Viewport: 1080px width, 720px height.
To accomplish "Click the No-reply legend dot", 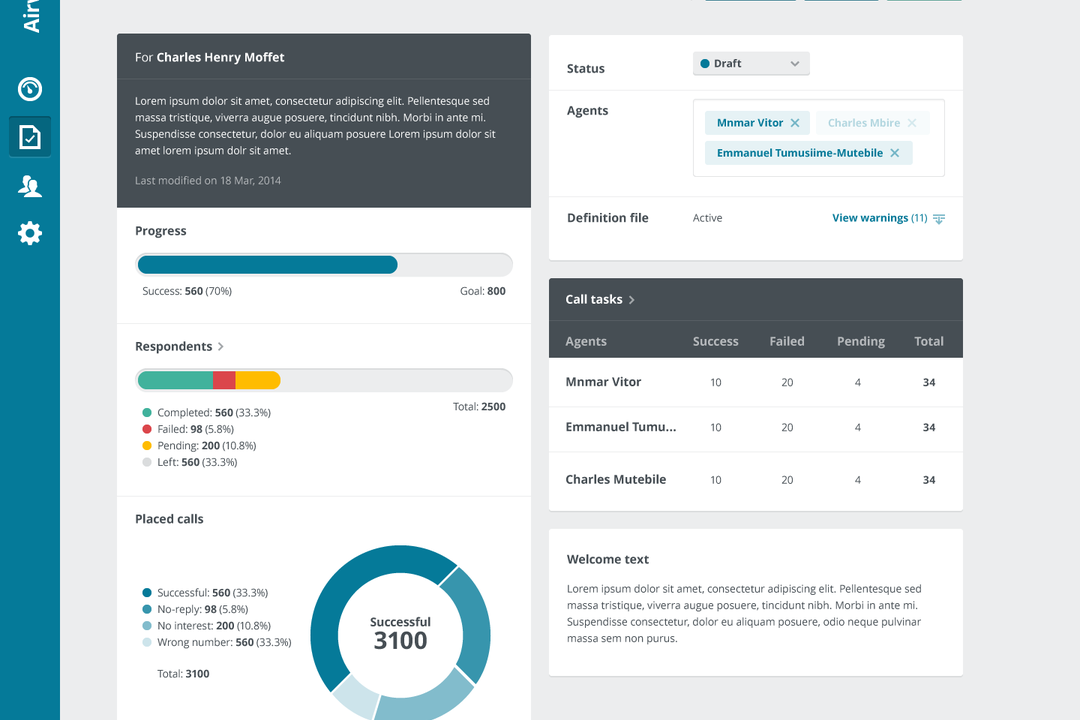I will pyautogui.click(x=147, y=609).
